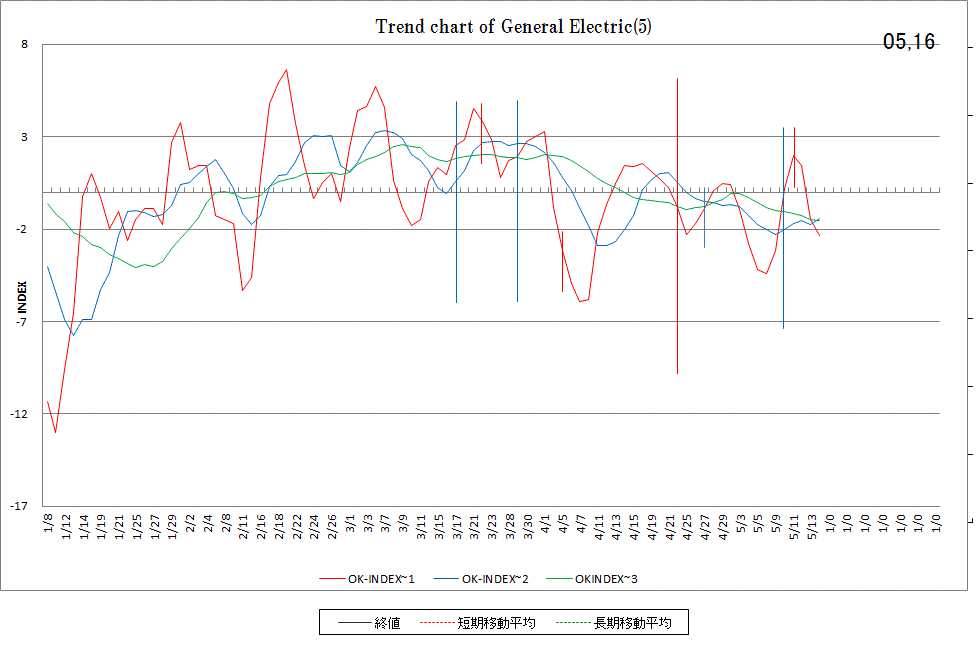Click the x-axis date label "1/8"
The height and width of the screenshot is (652, 977).
click(x=48, y=523)
